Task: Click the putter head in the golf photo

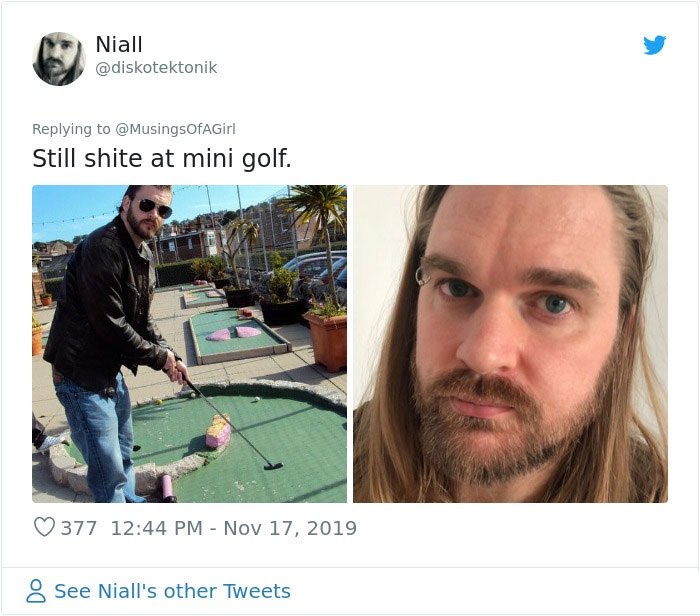Action: [x=273, y=466]
